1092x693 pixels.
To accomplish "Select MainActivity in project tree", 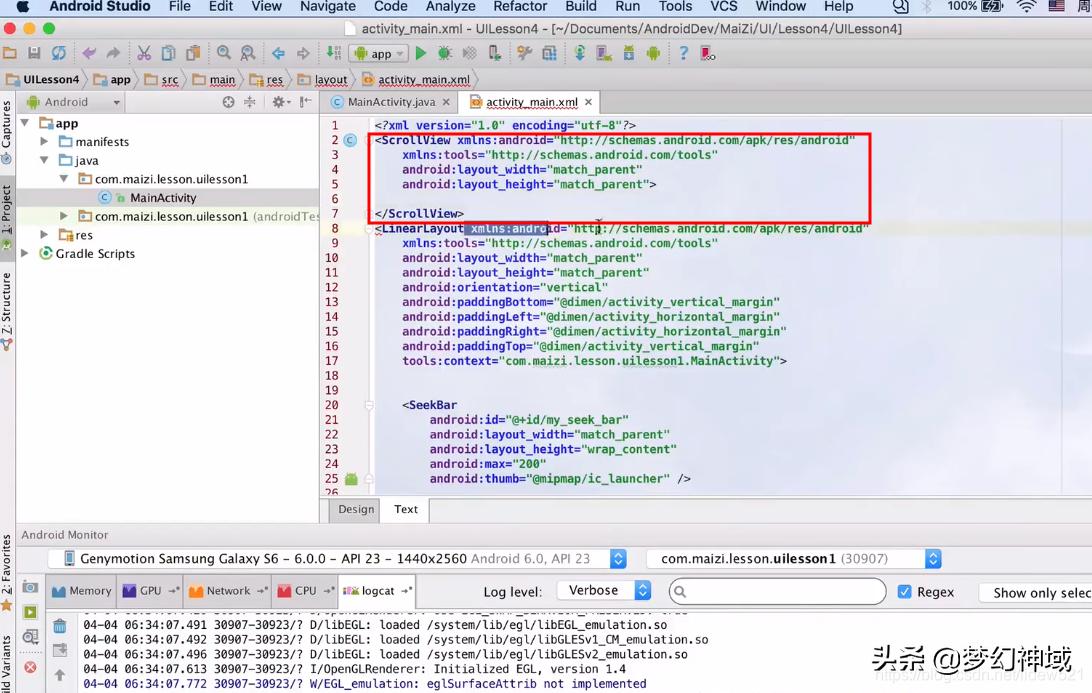I will coord(162,198).
